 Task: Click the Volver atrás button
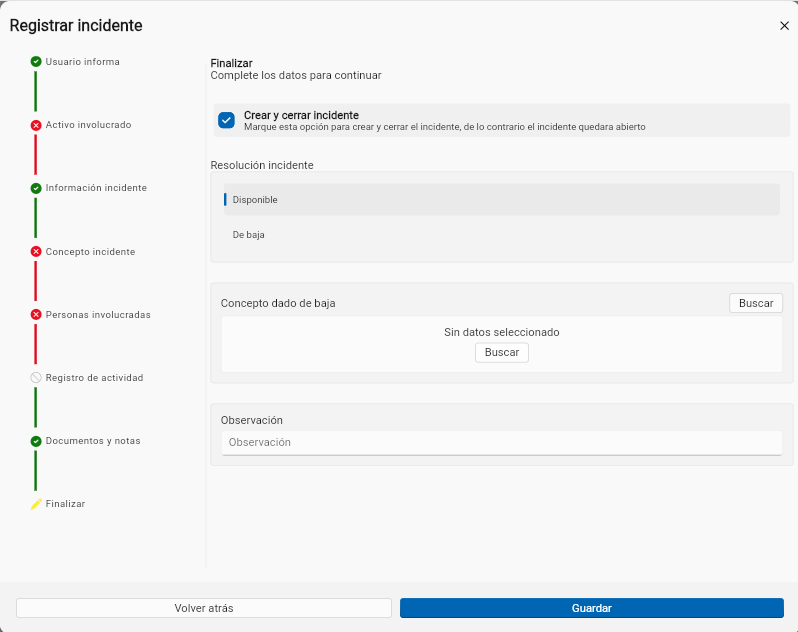pyautogui.click(x=204, y=608)
